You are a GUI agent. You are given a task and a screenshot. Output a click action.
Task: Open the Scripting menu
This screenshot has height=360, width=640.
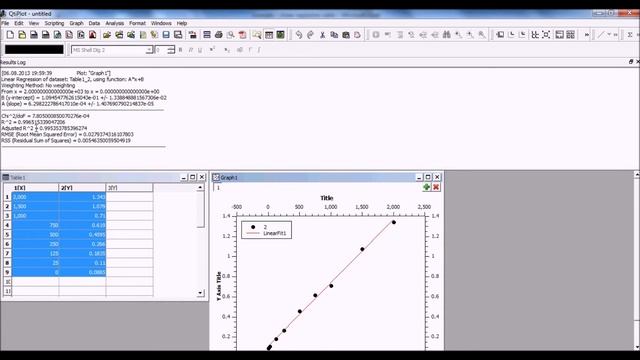(54, 23)
